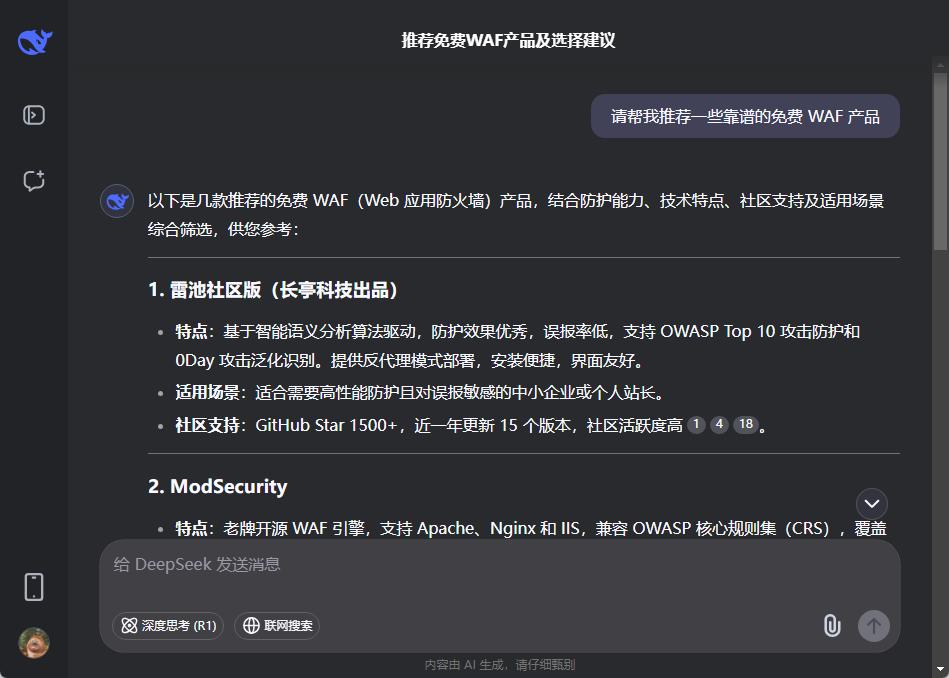Click the user message bubble about 免费 WAF 产品

[x=745, y=116]
